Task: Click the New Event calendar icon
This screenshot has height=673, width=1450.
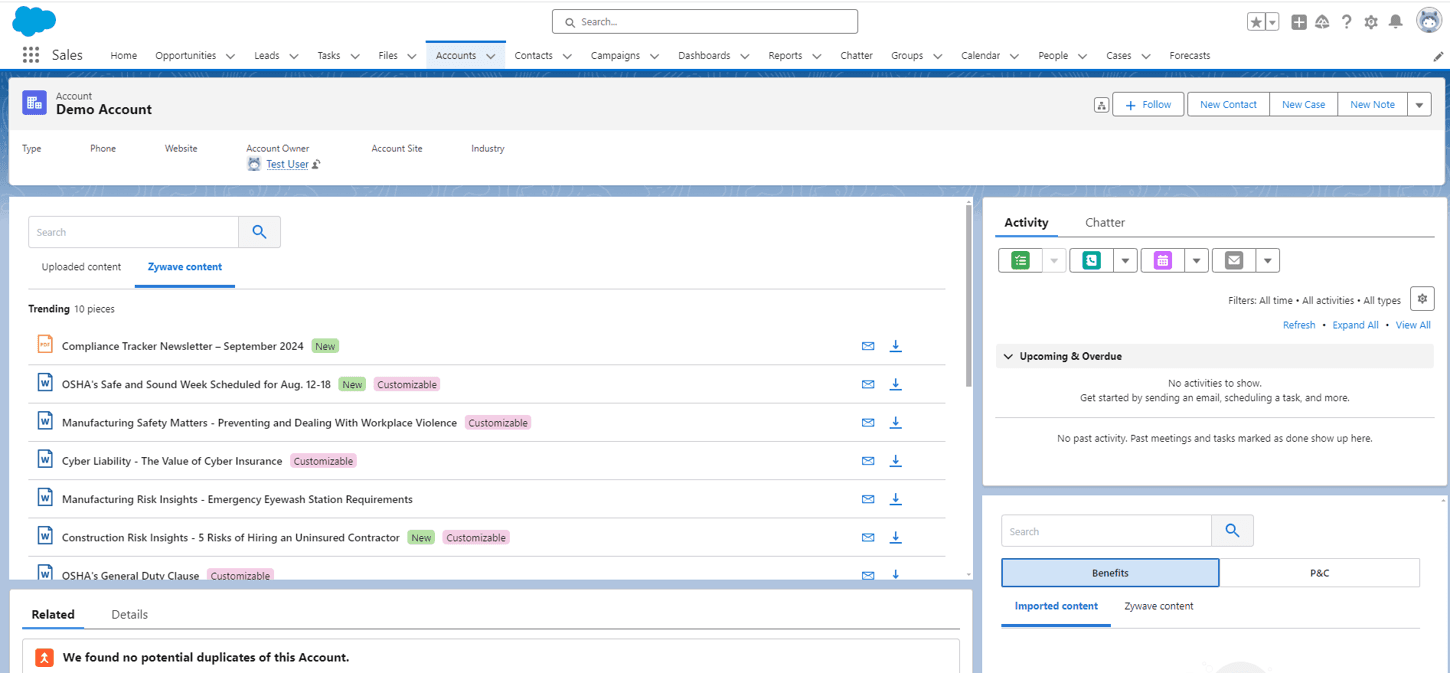Action: 1162,260
